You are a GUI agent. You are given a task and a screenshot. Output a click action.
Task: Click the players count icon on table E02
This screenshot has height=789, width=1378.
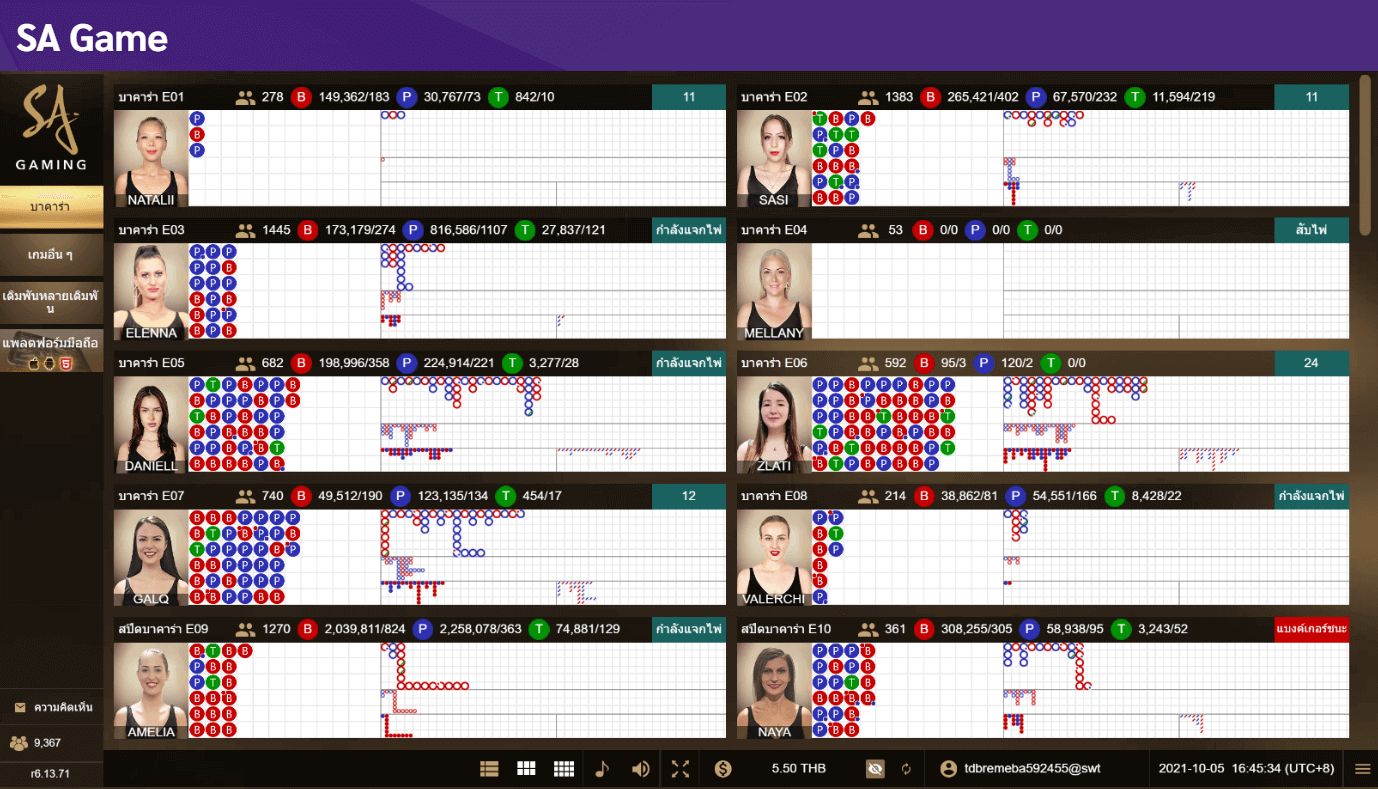pyautogui.click(x=868, y=97)
